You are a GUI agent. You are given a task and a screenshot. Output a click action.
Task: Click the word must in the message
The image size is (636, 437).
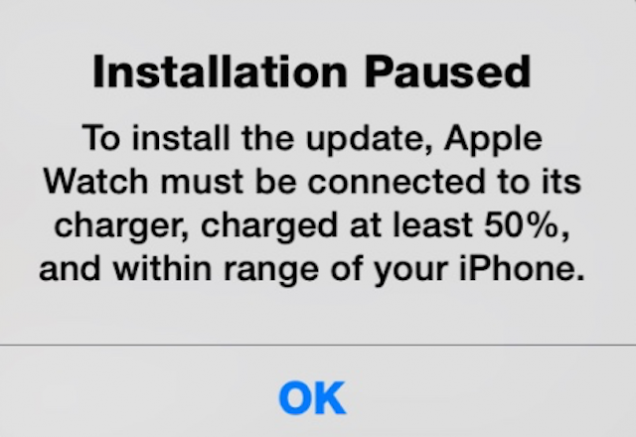[202, 182]
